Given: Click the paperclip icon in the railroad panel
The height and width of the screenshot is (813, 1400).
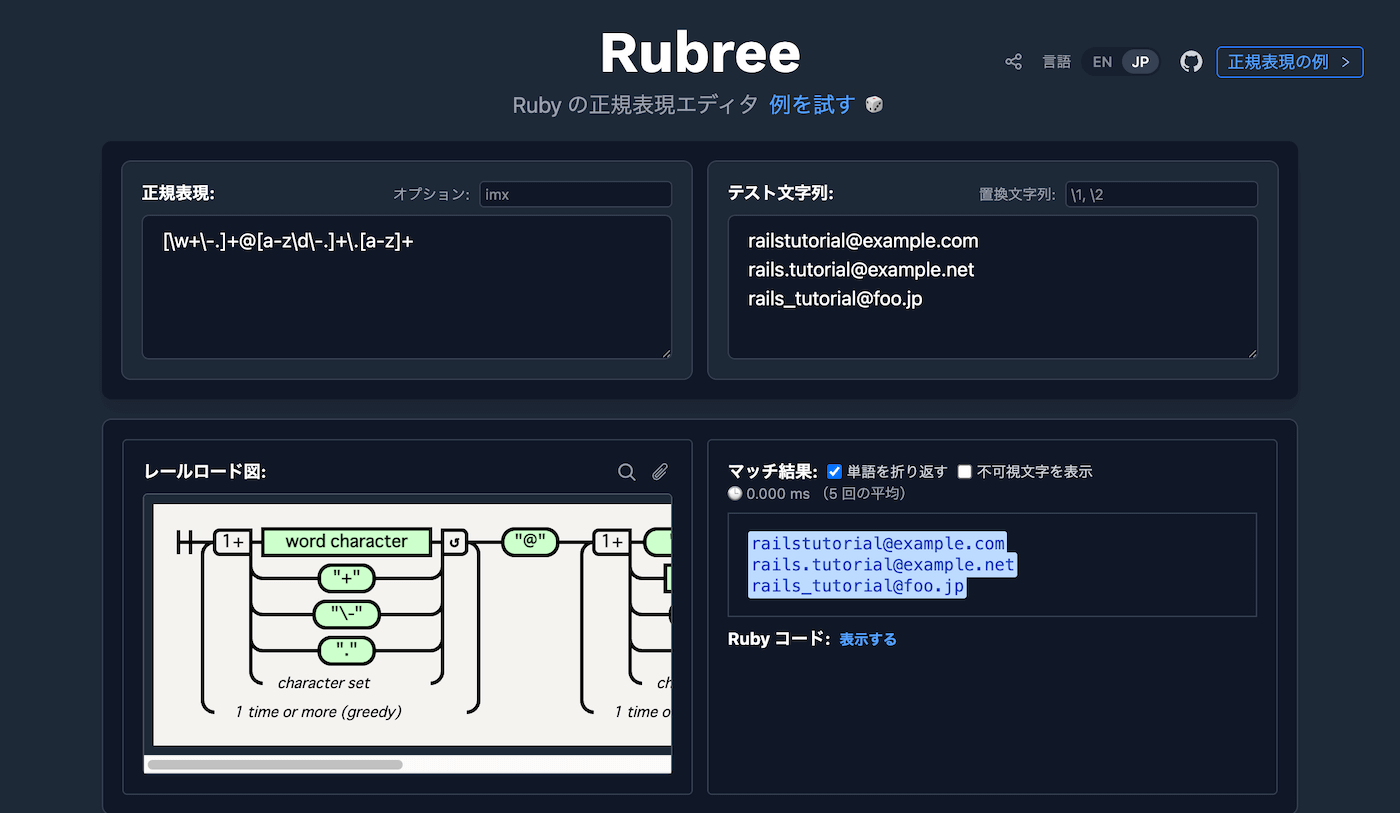Looking at the screenshot, I should pyautogui.click(x=660, y=471).
